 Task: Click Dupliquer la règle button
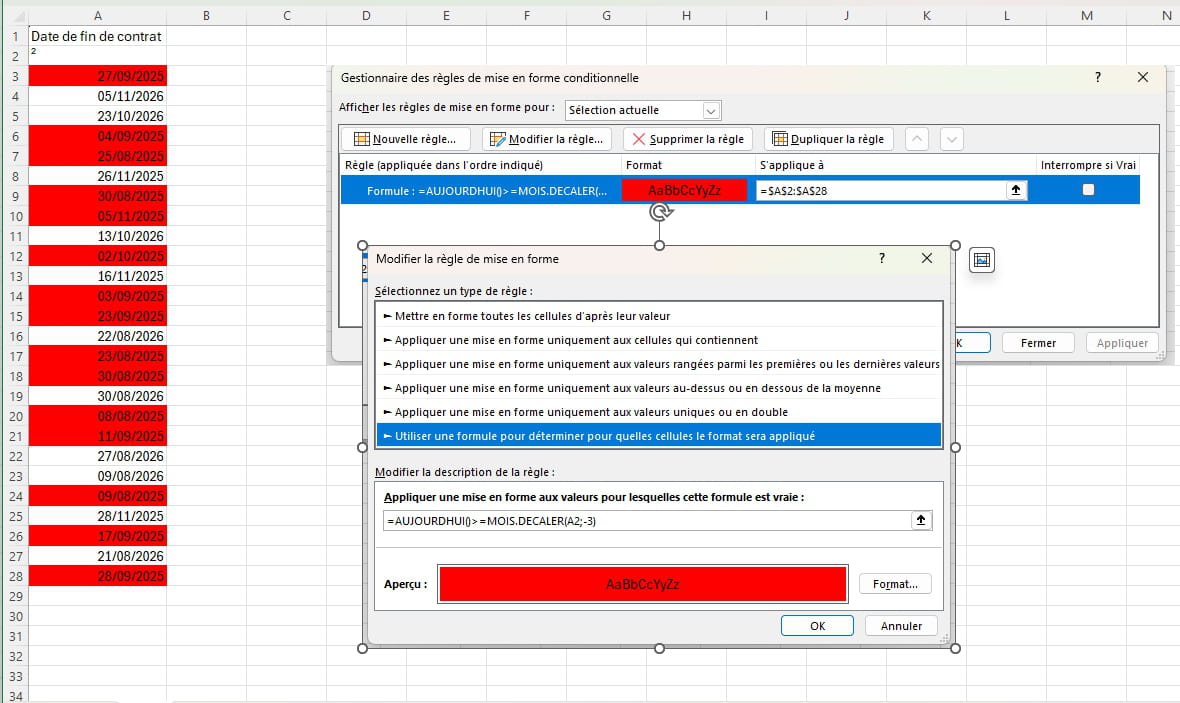coord(829,139)
